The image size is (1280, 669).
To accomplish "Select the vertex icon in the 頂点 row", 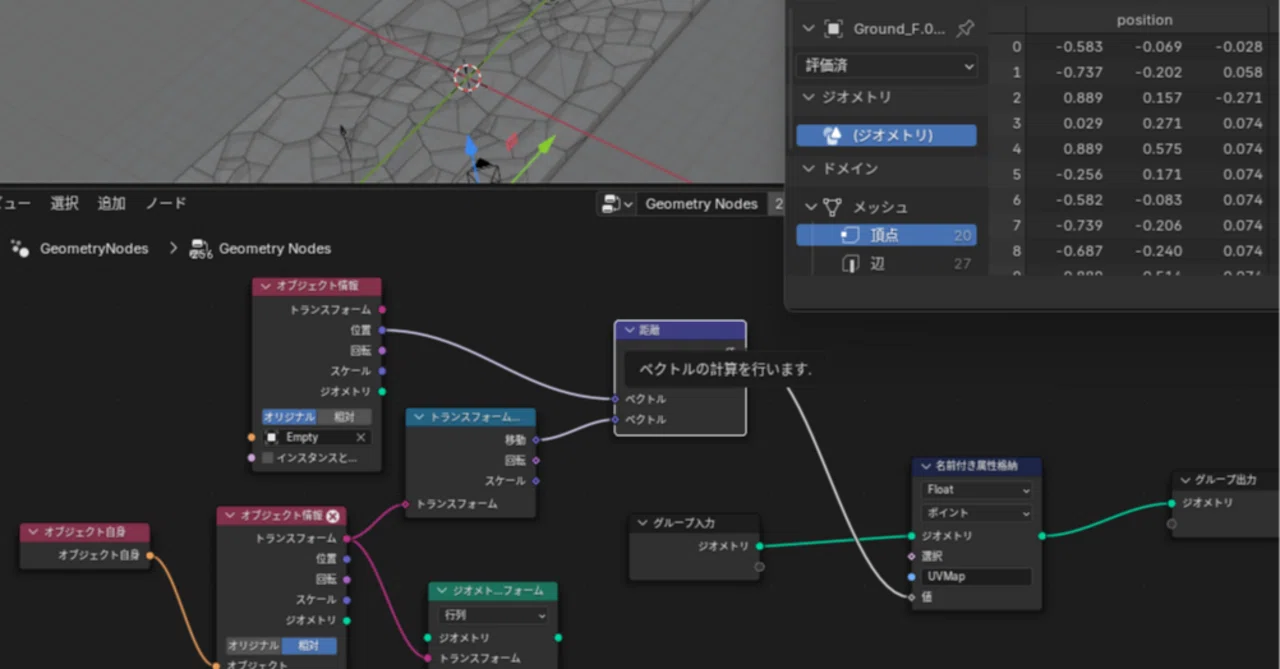I will pos(850,235).
